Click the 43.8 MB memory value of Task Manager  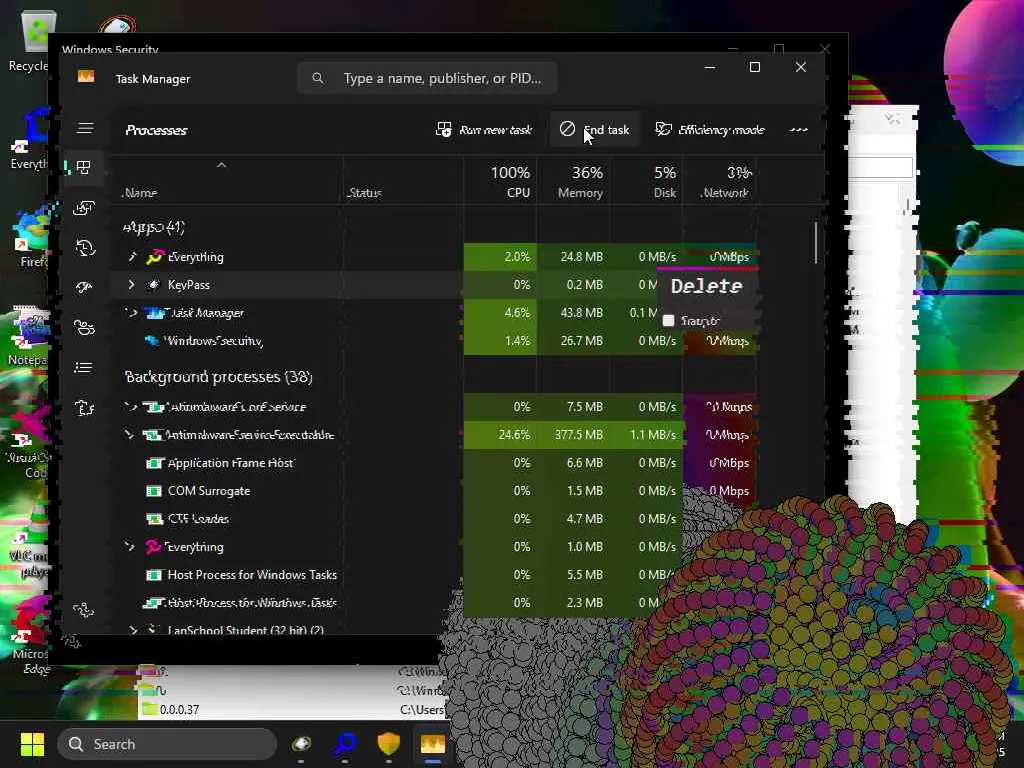(581, 313)
